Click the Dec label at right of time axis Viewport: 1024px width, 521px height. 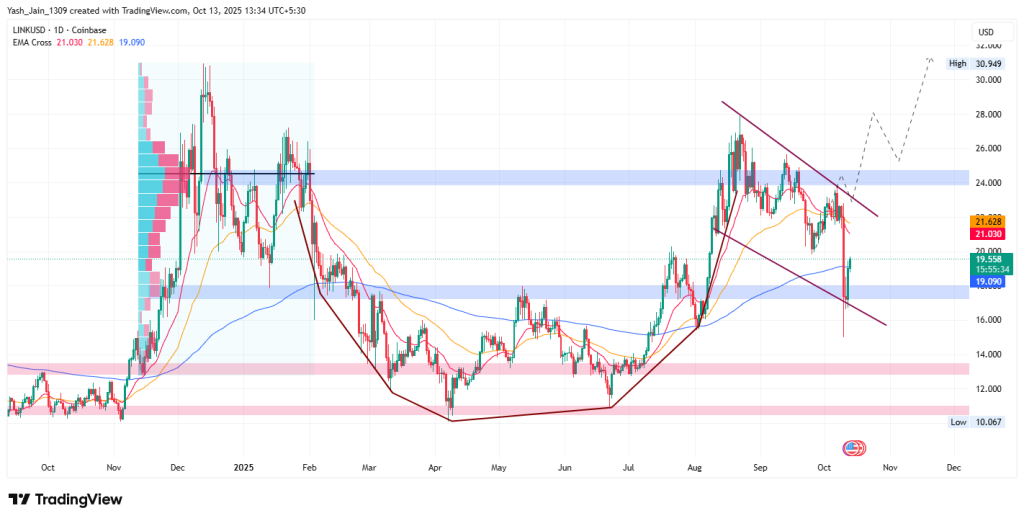pyautogui.click(x=953, y=467)
